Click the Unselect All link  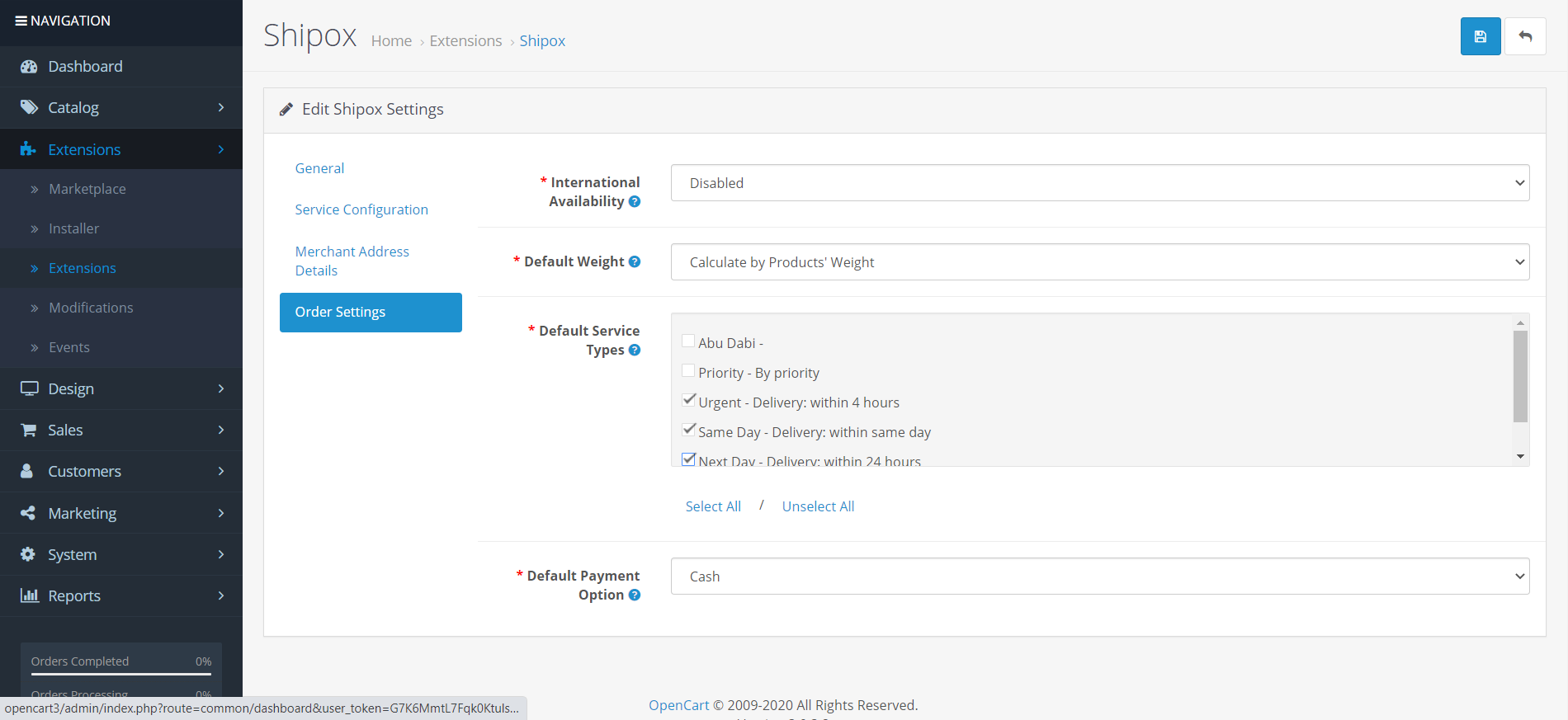818,506
